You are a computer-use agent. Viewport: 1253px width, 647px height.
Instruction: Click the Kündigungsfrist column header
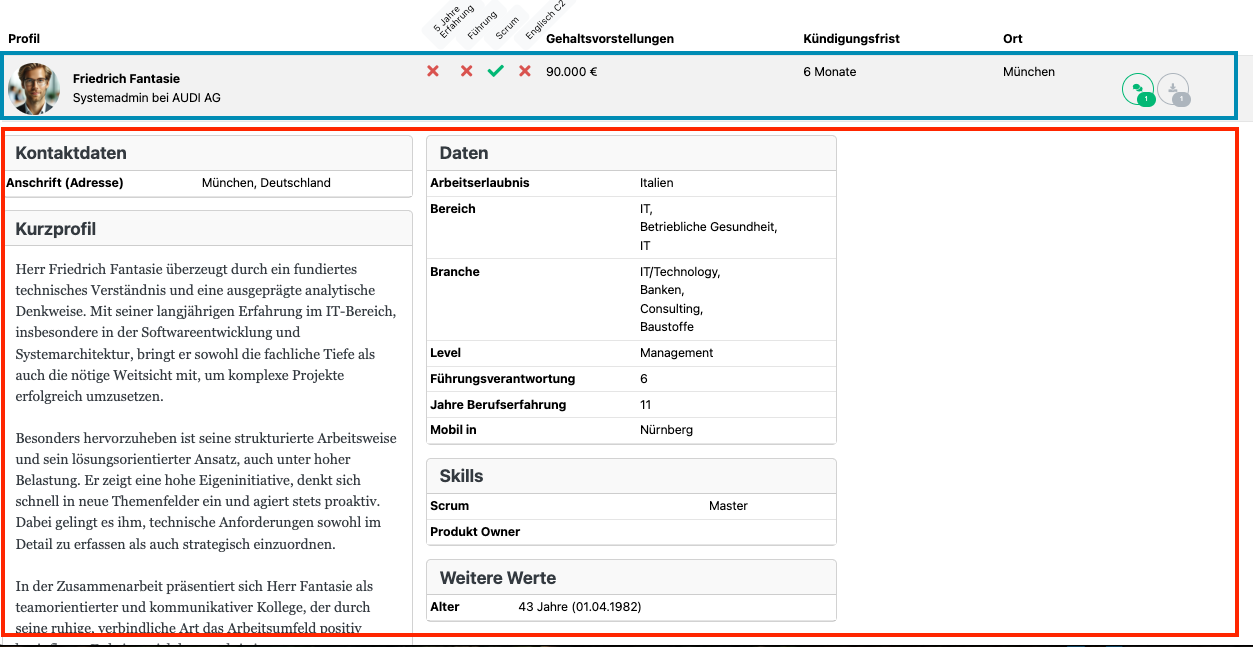coord(852,38)
